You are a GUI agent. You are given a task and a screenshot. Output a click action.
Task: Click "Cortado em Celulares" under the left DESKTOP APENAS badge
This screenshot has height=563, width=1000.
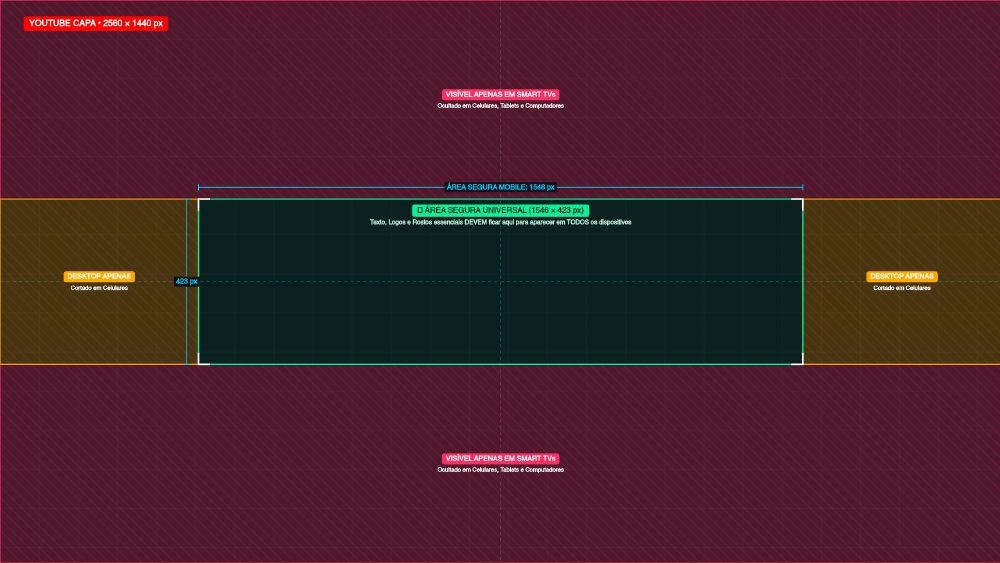(99, 288)
